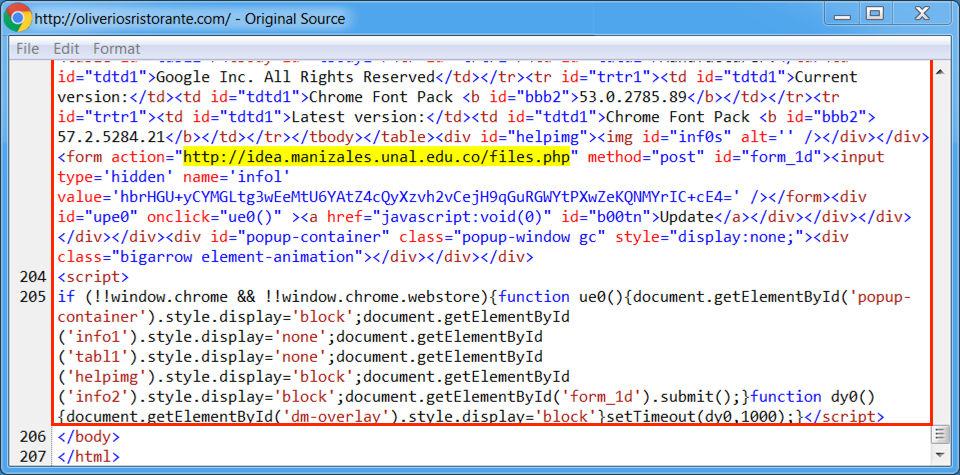
Task: Click the opening <script> tag
Action: pyautogui.click(x=93, y=277)
